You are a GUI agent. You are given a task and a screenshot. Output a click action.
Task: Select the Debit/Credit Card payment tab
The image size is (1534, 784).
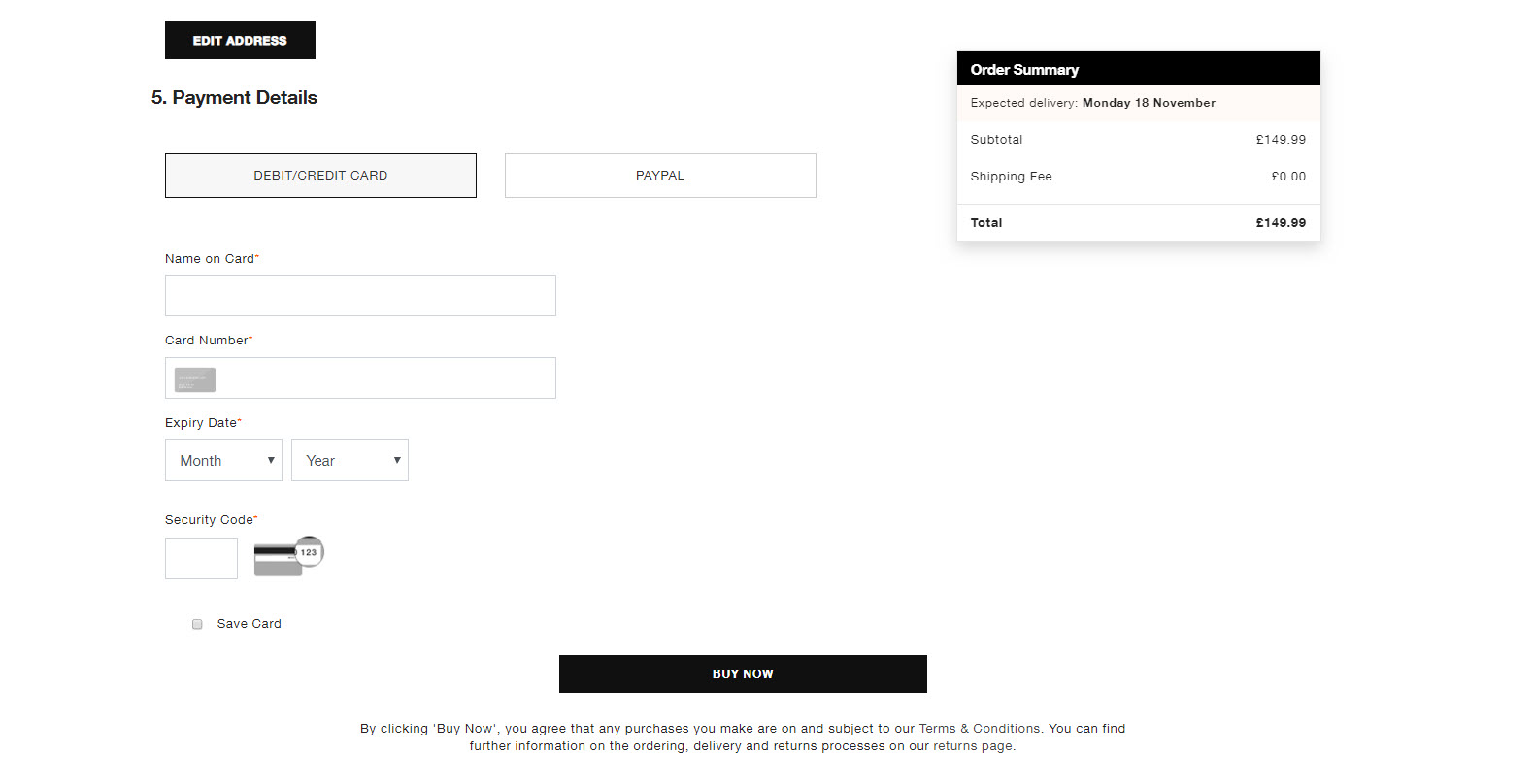click(320, 176)
